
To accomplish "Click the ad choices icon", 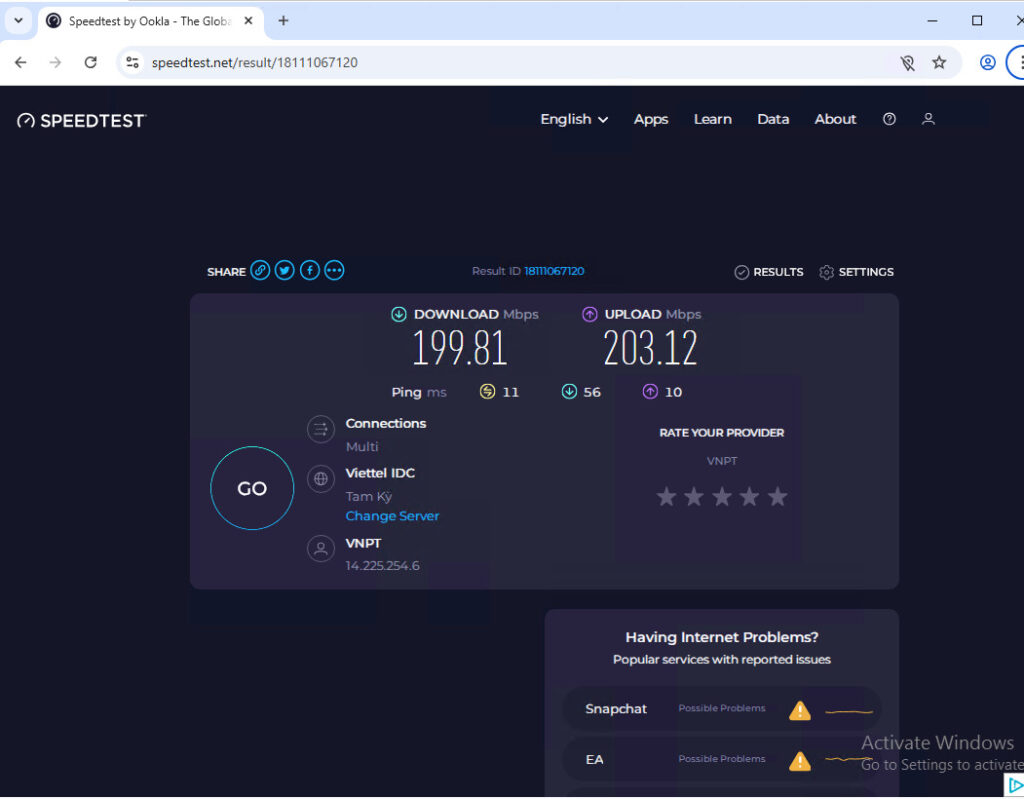I will click(1014, 785).
